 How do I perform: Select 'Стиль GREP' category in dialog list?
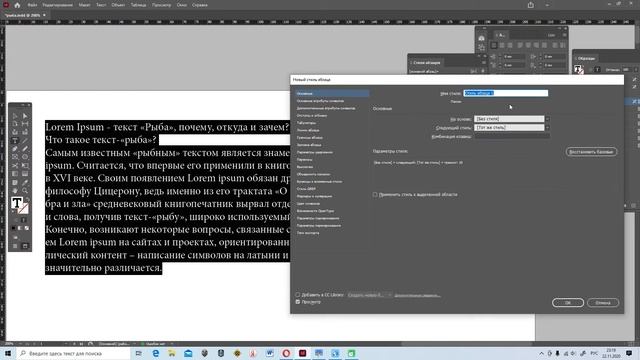coord(306,189)
